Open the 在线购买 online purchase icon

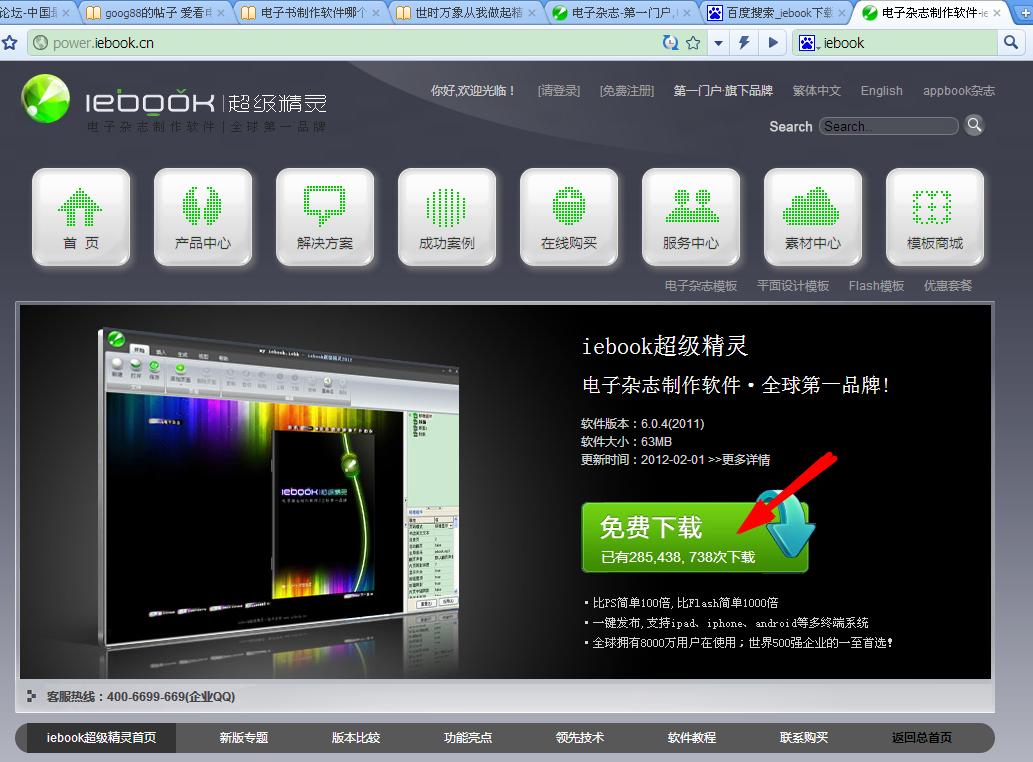pyautogui.click(x=569, y=217)
